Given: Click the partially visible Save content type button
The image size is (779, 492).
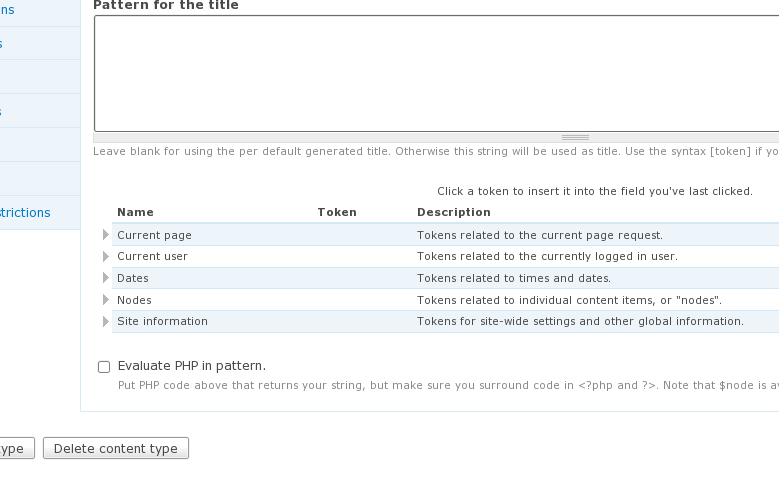Looking at the screenshot, I should click(14, 449).
